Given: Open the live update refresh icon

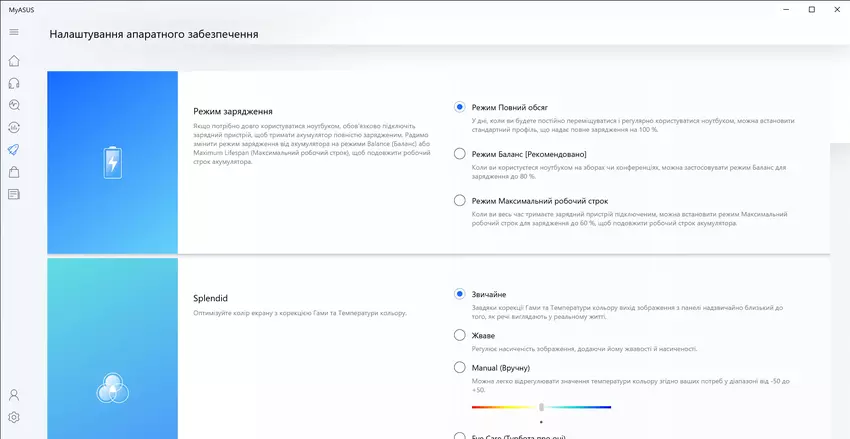Looking at the screenshot, I should 14,127.
